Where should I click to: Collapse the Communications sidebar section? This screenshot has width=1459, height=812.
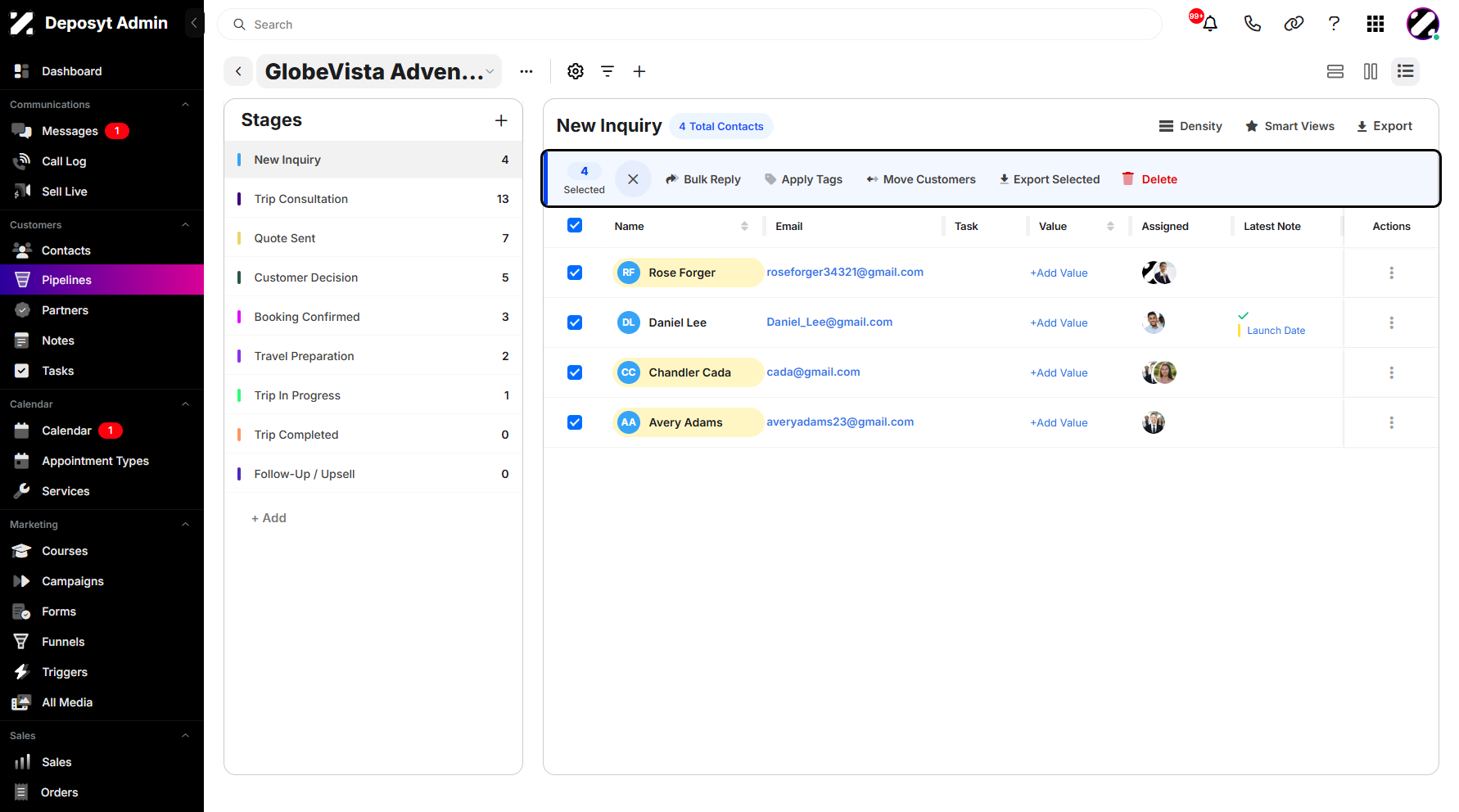pyautogui.click(x=185, y=105)
